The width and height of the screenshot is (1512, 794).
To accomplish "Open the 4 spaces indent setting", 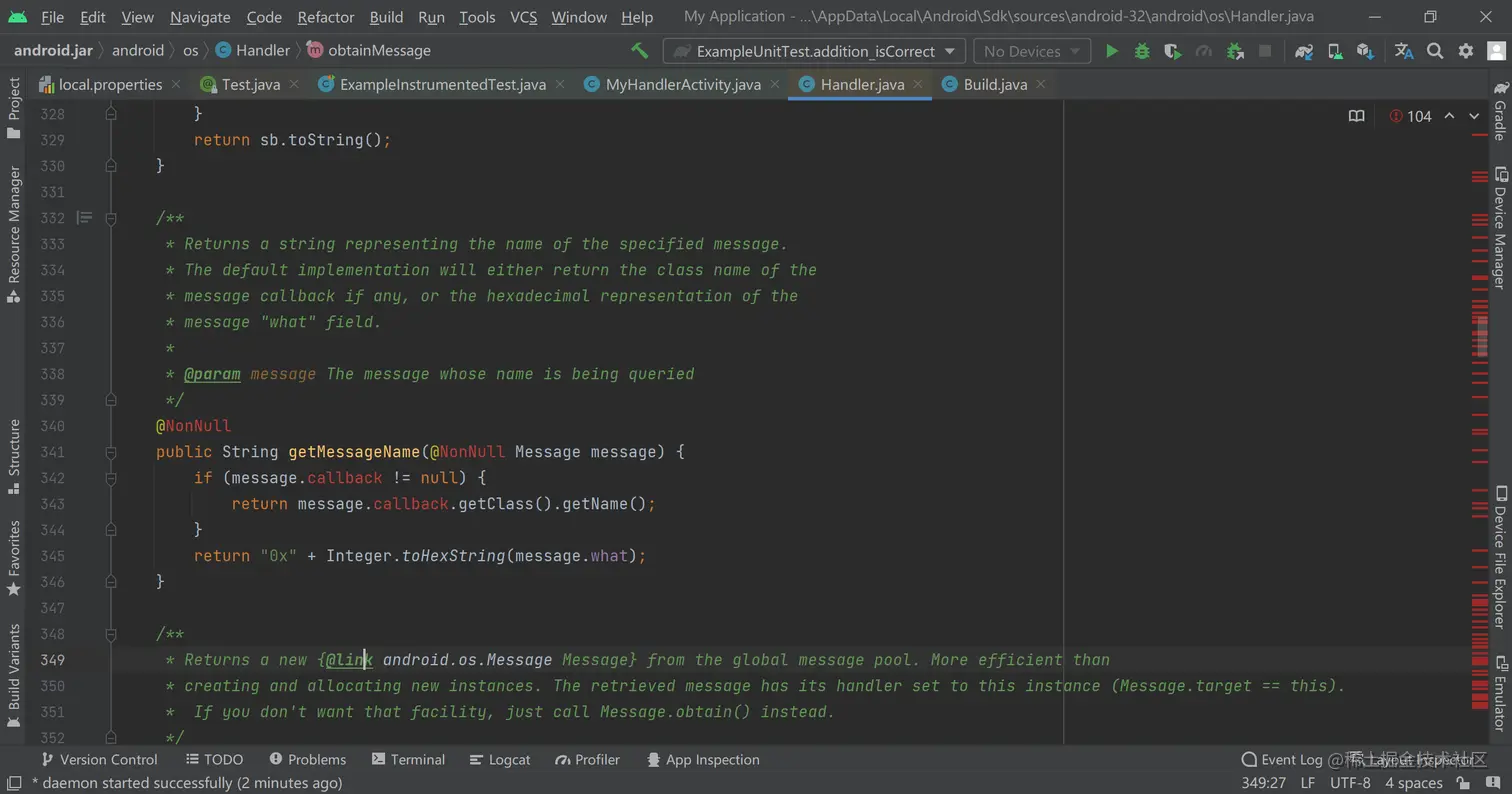I will [x=1414, y=783].
